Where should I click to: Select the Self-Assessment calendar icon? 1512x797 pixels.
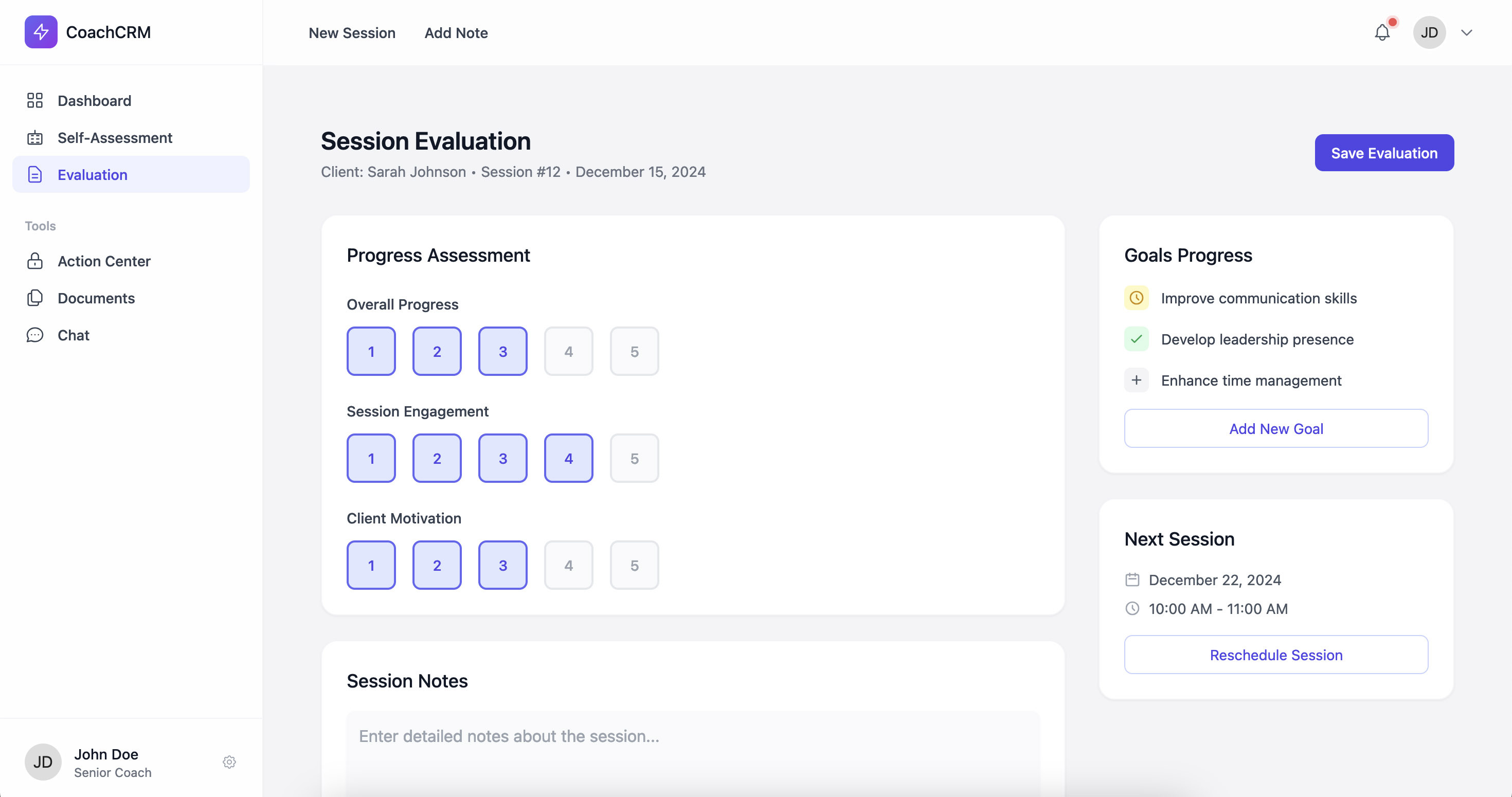pos(35,137)
